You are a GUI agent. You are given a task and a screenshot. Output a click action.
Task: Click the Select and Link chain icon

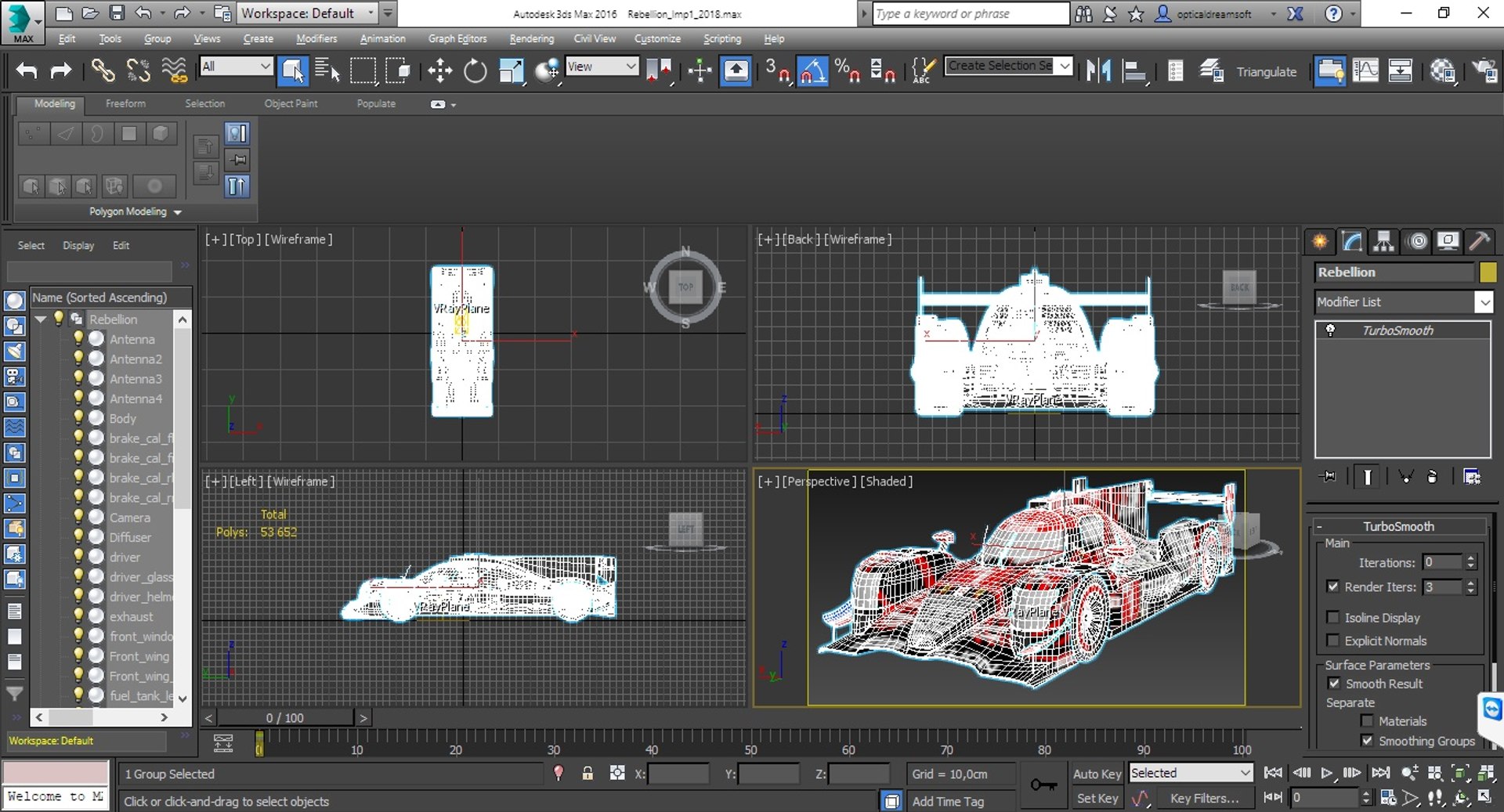coord(103,71)
